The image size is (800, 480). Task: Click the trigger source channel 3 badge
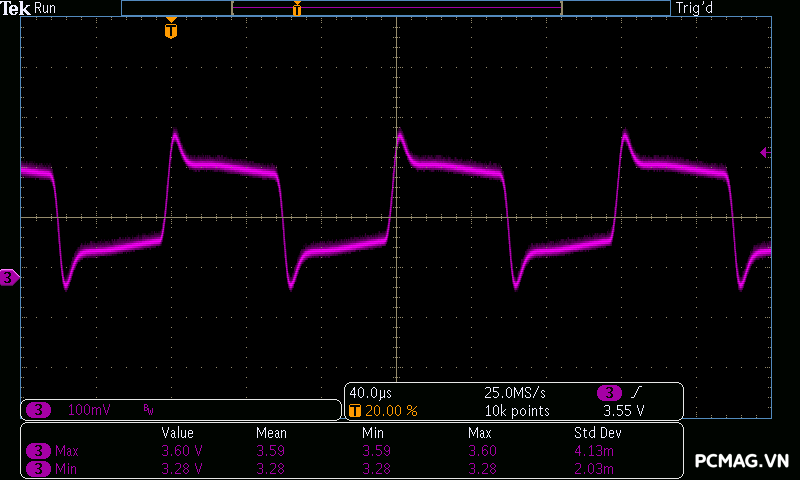(x=609, y=392)
